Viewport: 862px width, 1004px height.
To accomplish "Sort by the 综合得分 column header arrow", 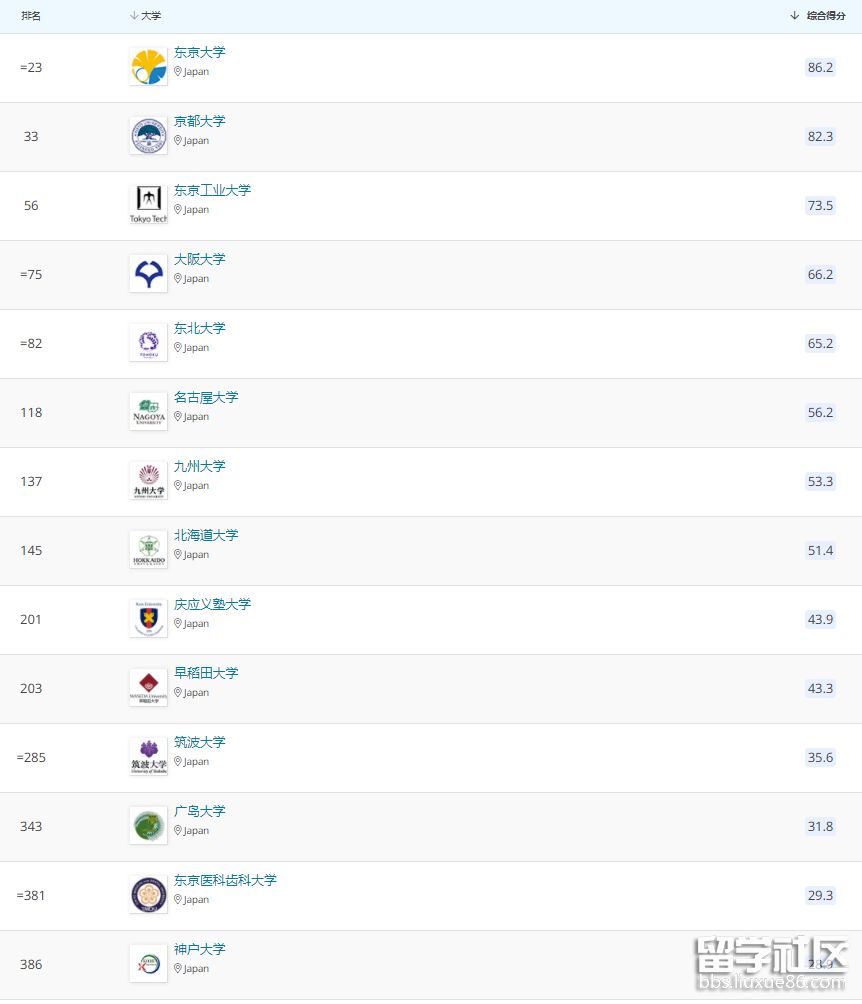I will [x=795, y=16].
